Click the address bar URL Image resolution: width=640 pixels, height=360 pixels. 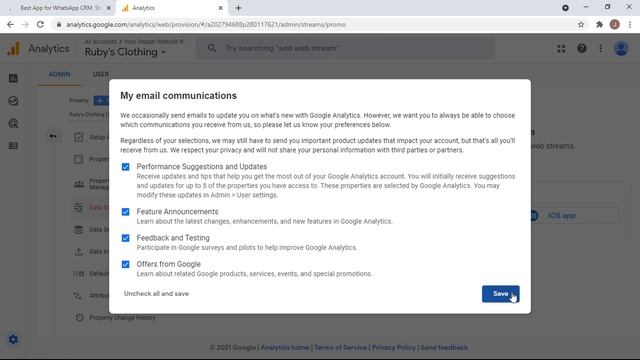(206, 24)
